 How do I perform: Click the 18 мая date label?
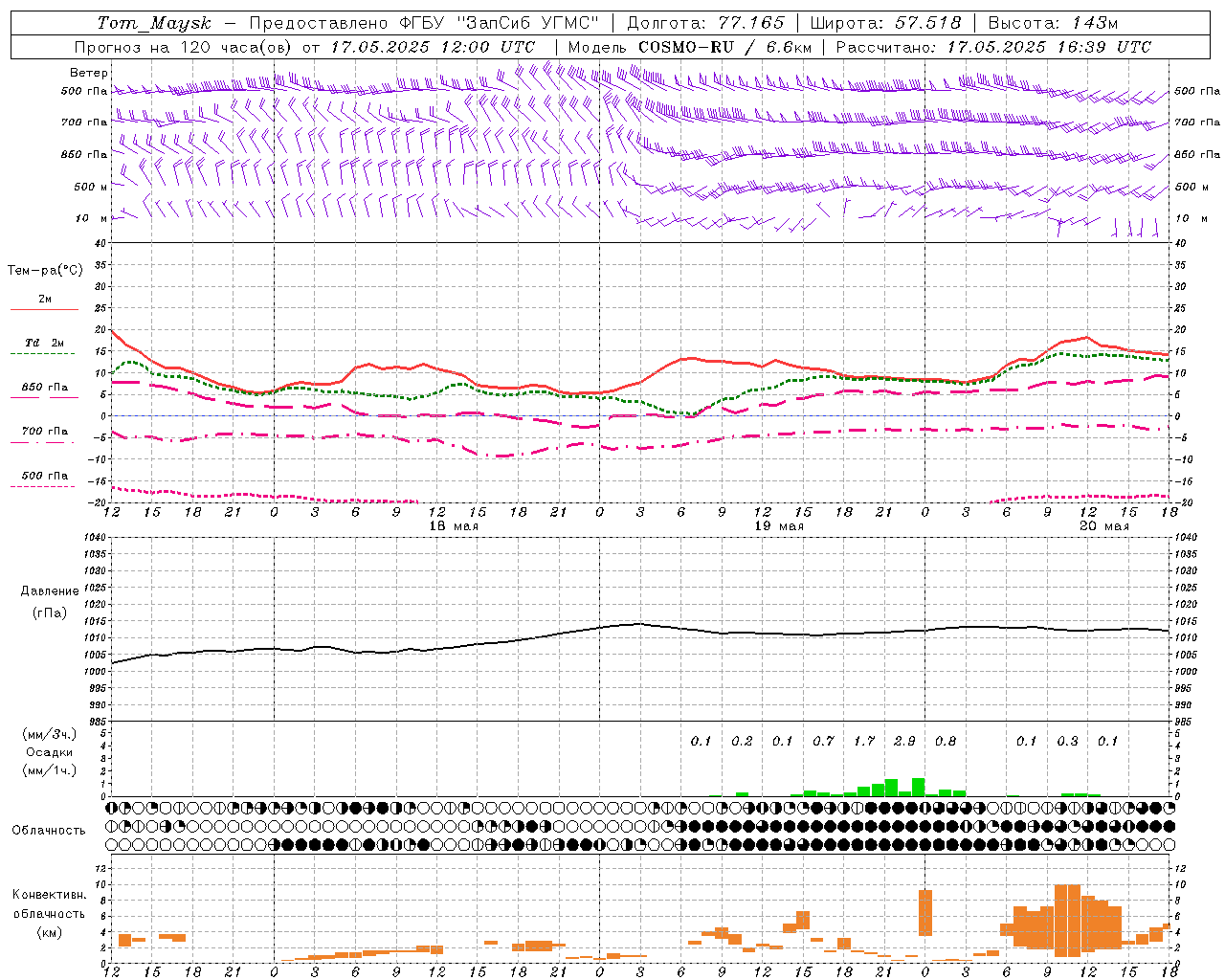pos(454,526)
